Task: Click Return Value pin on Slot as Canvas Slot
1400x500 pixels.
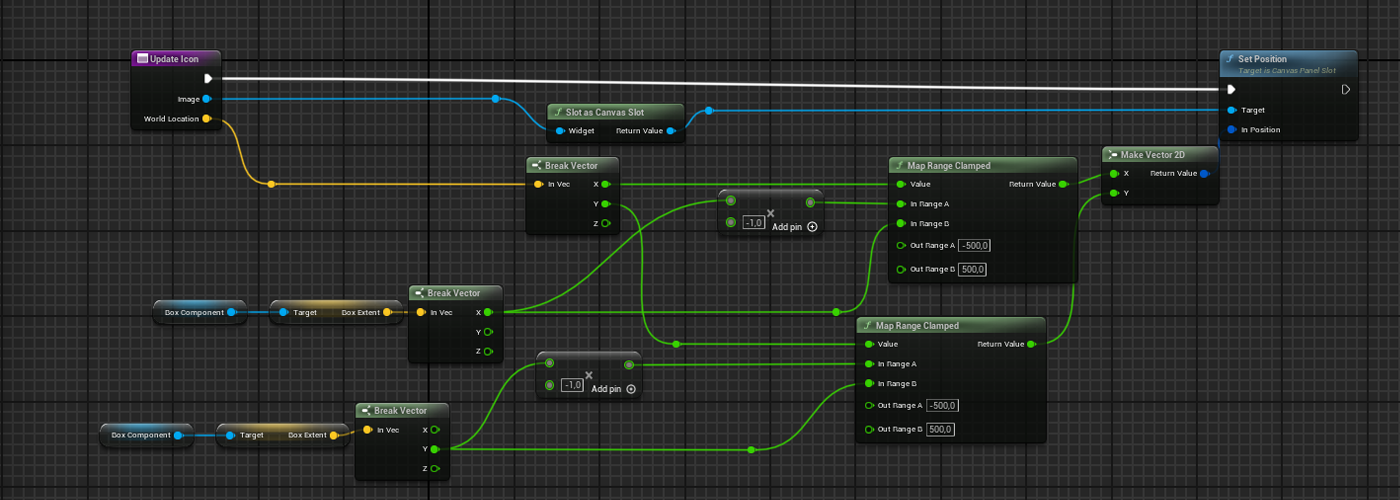Action: pyautogui.click(x=670, y=131)
